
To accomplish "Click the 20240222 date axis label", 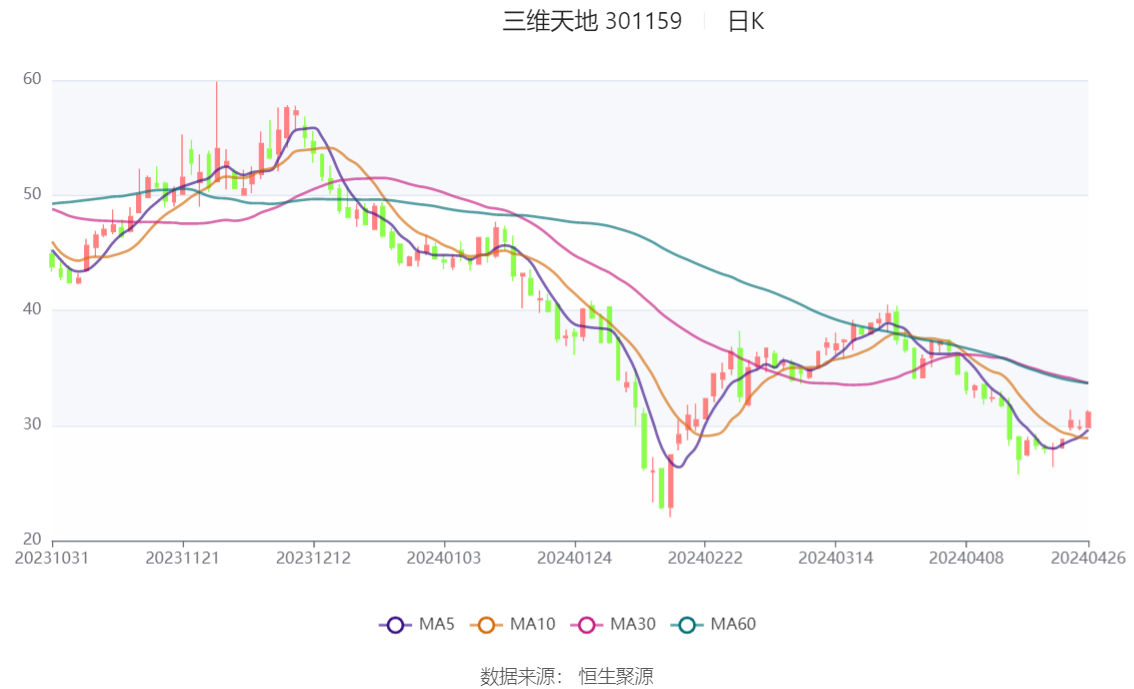I will coord(704,558).
